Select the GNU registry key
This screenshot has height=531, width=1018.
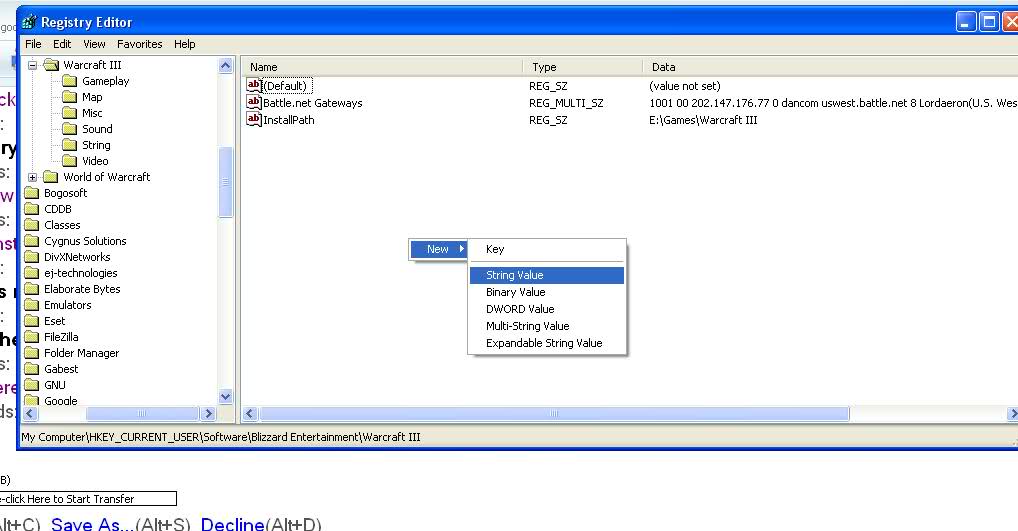(55, 385)
